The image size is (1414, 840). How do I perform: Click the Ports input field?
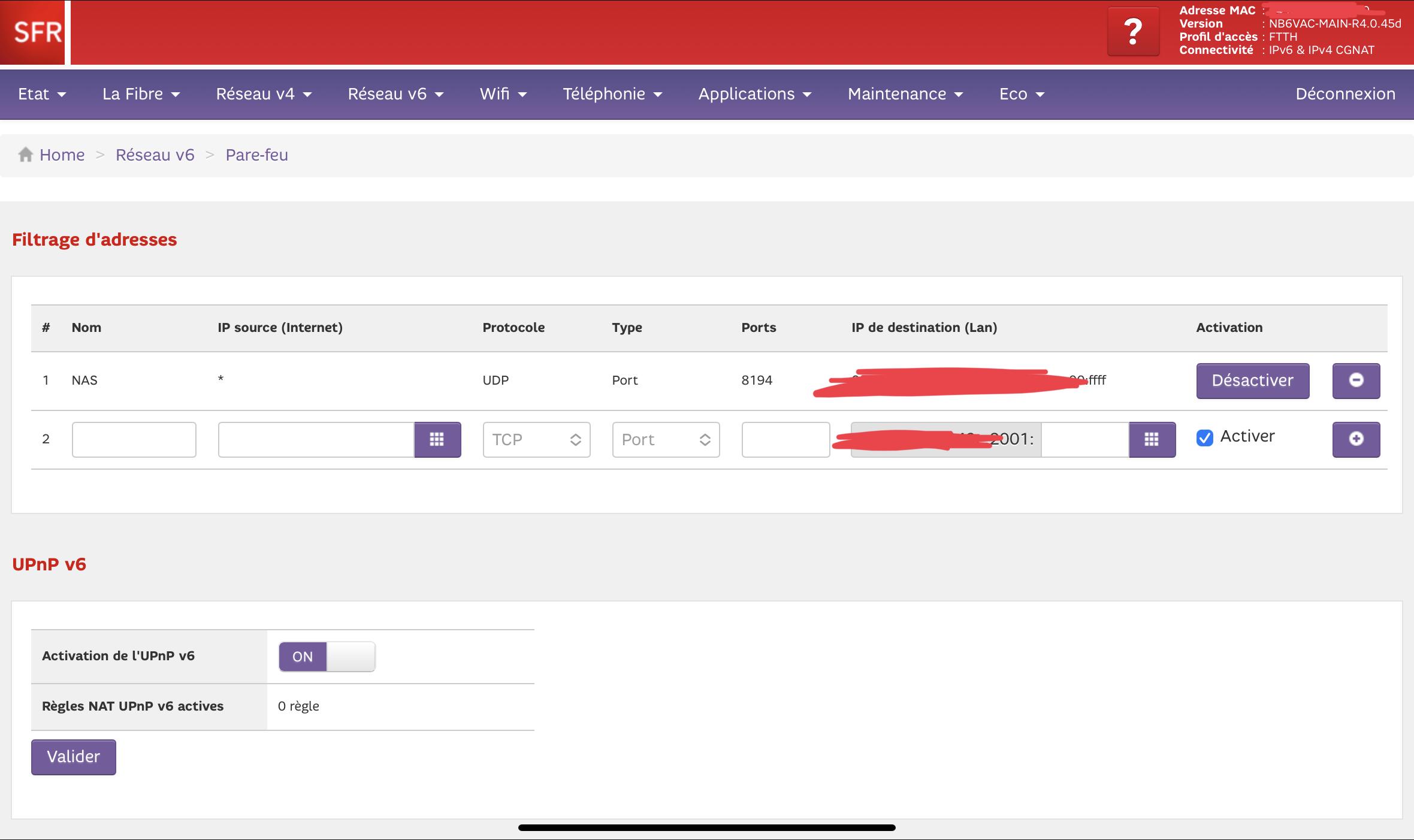point(785,440)
